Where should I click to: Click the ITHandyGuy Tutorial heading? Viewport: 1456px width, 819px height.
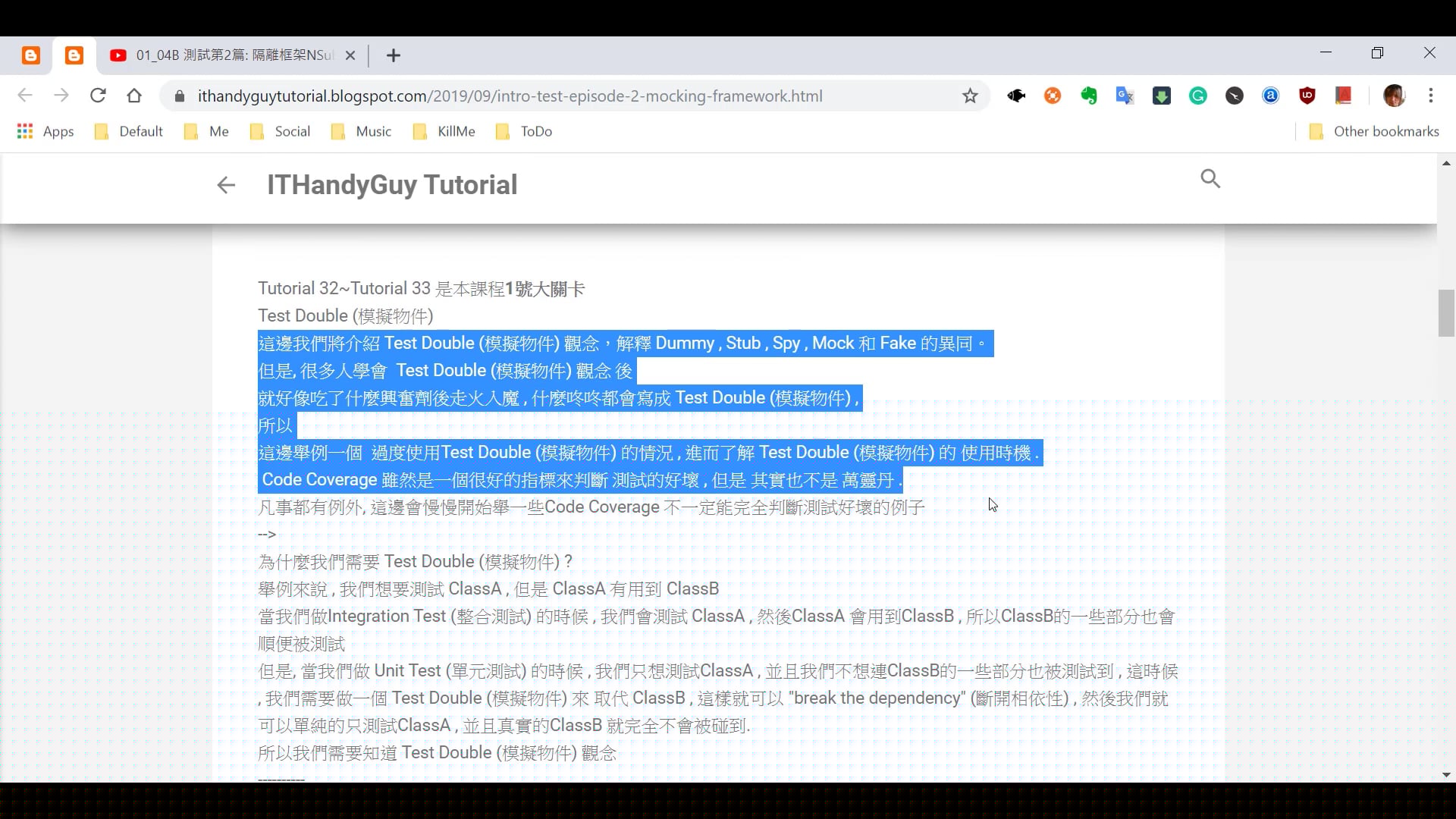click(391, 184)
